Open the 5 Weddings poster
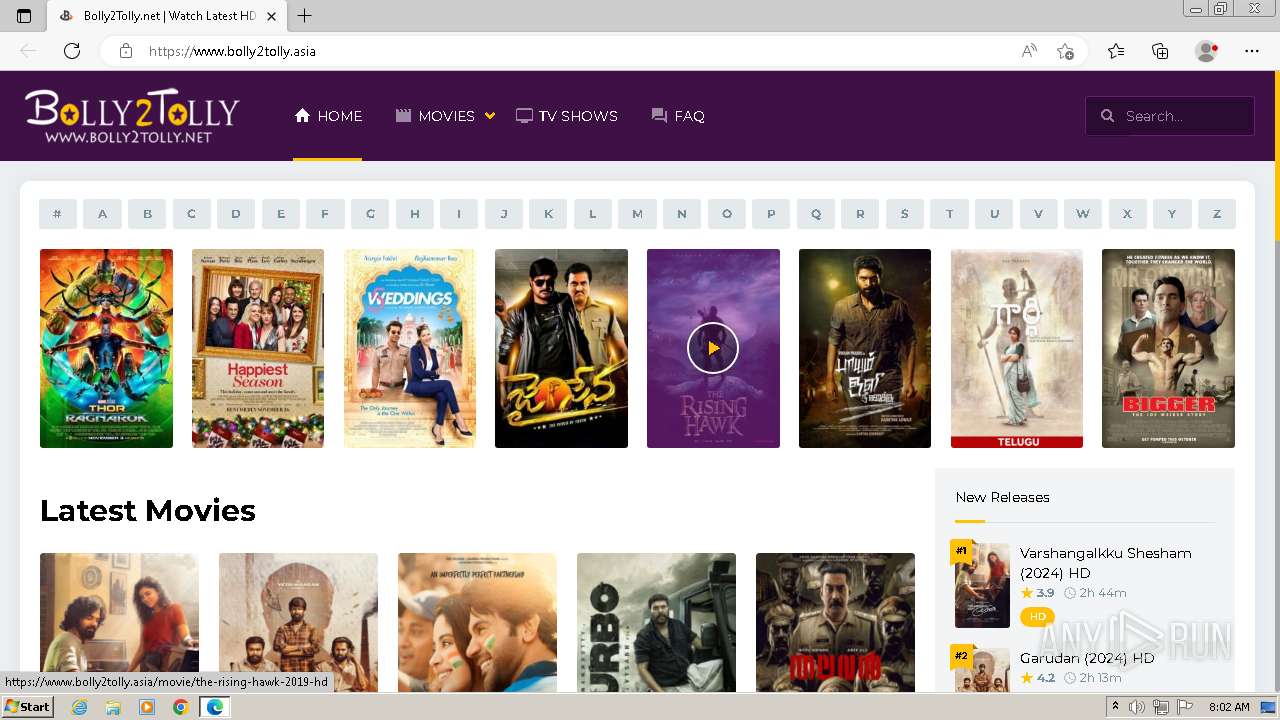 (410, 348)
